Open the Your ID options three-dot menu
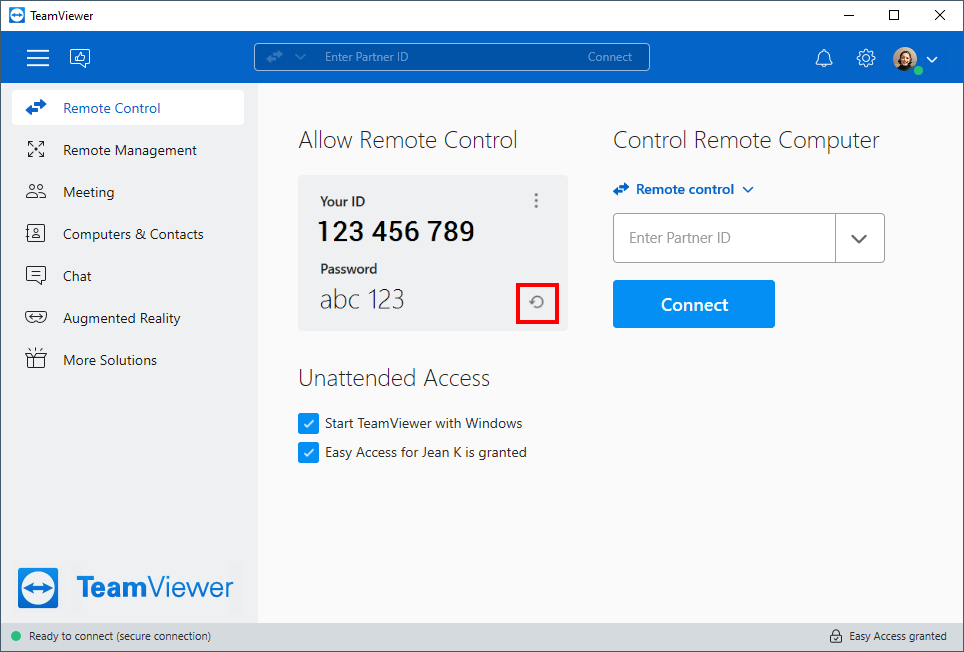964x652 pixels. [536, 200]
